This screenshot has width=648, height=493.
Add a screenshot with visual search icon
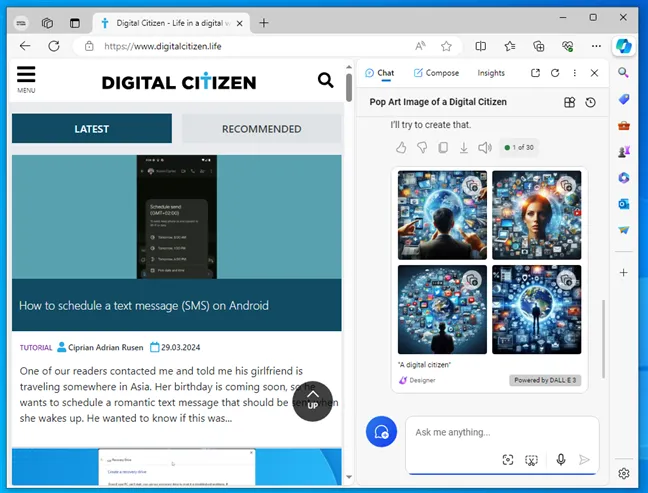507,460
